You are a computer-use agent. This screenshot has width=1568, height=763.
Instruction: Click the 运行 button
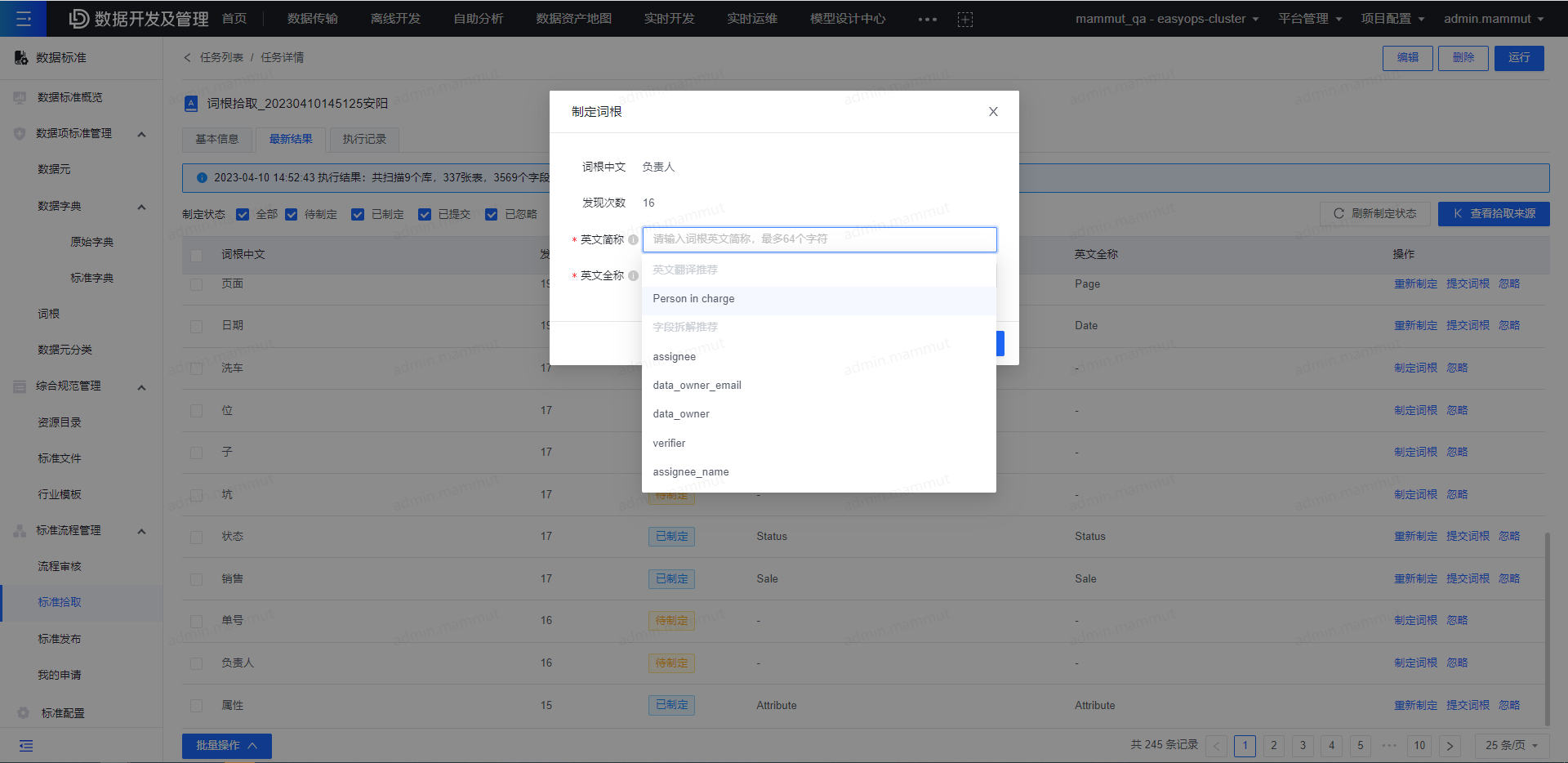[x=1519, y=58]
